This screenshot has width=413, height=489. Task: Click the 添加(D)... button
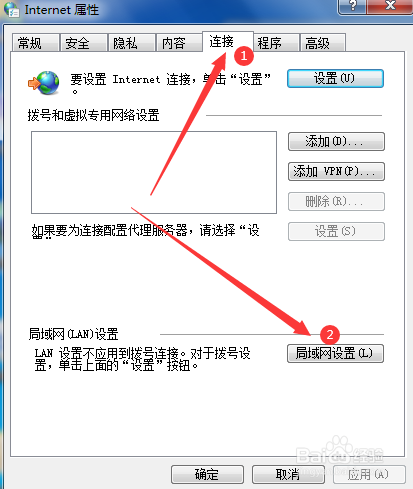pos(336,142)
